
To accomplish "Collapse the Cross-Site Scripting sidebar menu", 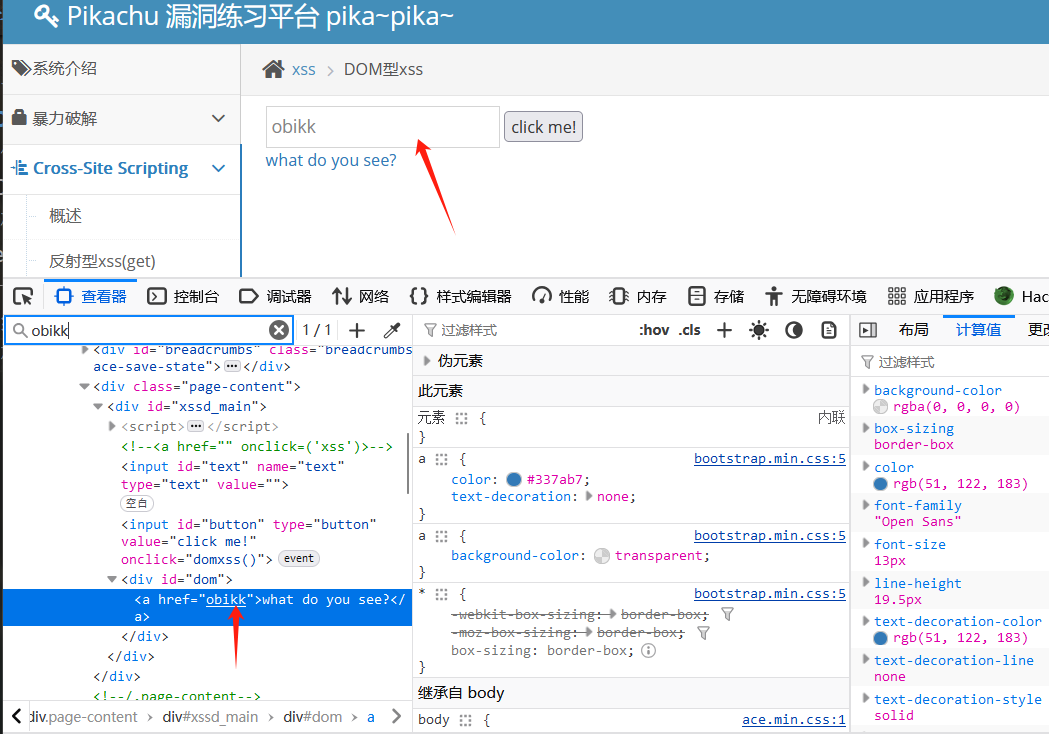I will click(122, 168).
